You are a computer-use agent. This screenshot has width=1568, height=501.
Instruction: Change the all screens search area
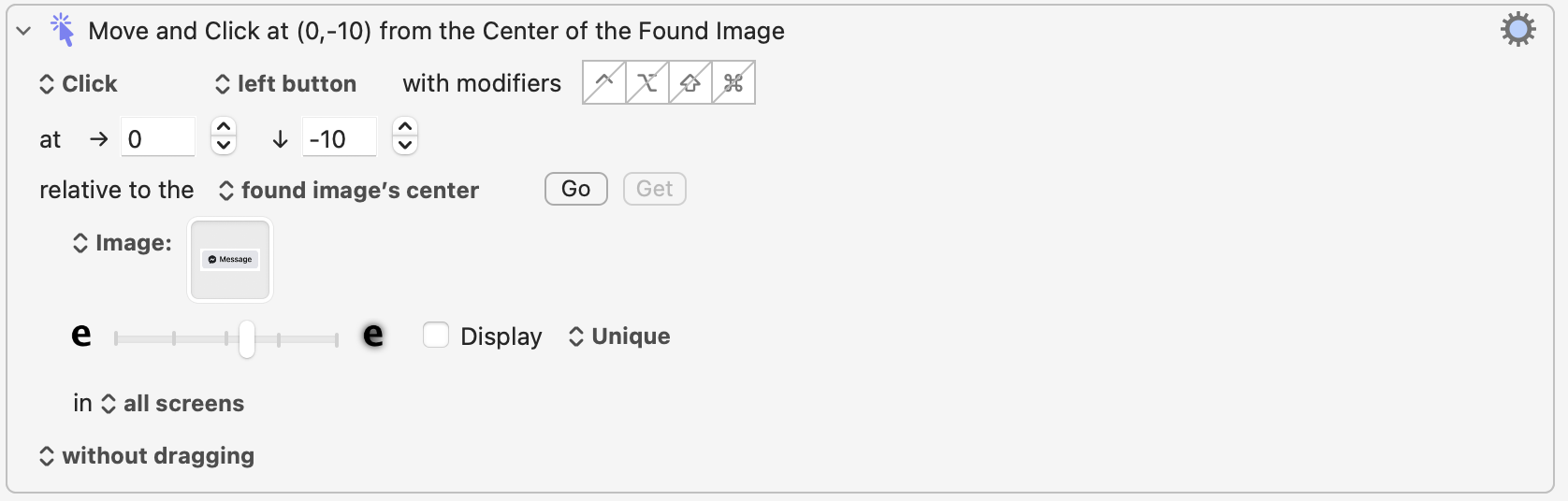[x=172, y=404]
